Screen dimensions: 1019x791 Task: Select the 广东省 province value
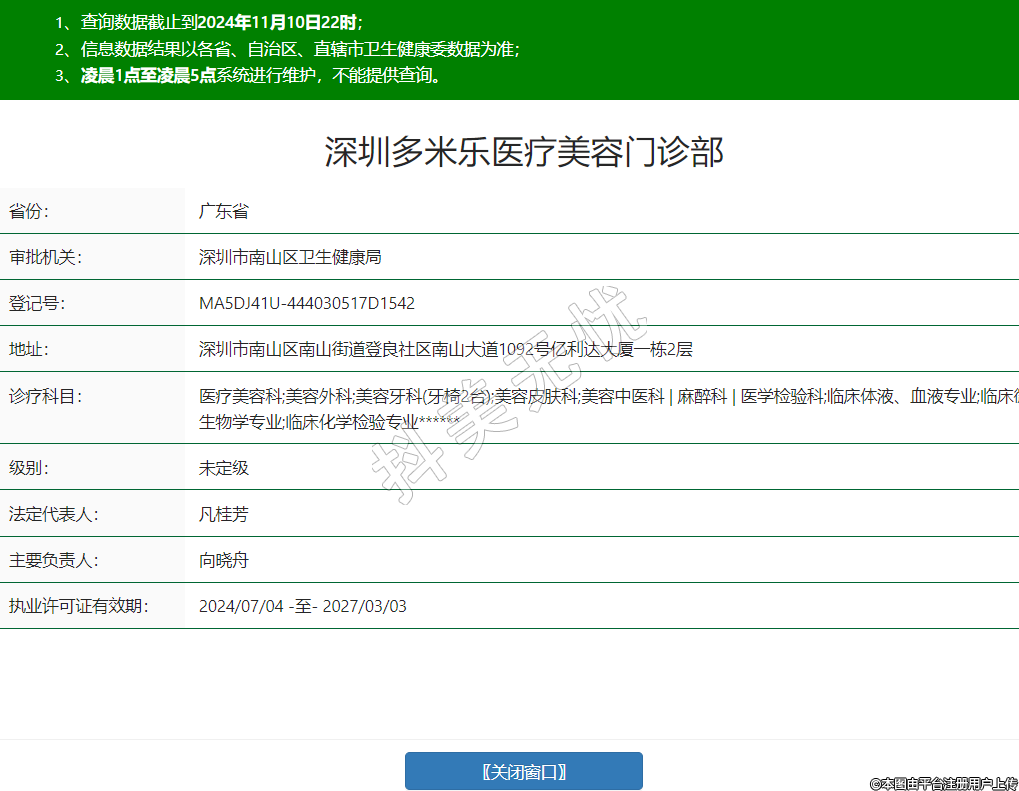pos(223,211)
